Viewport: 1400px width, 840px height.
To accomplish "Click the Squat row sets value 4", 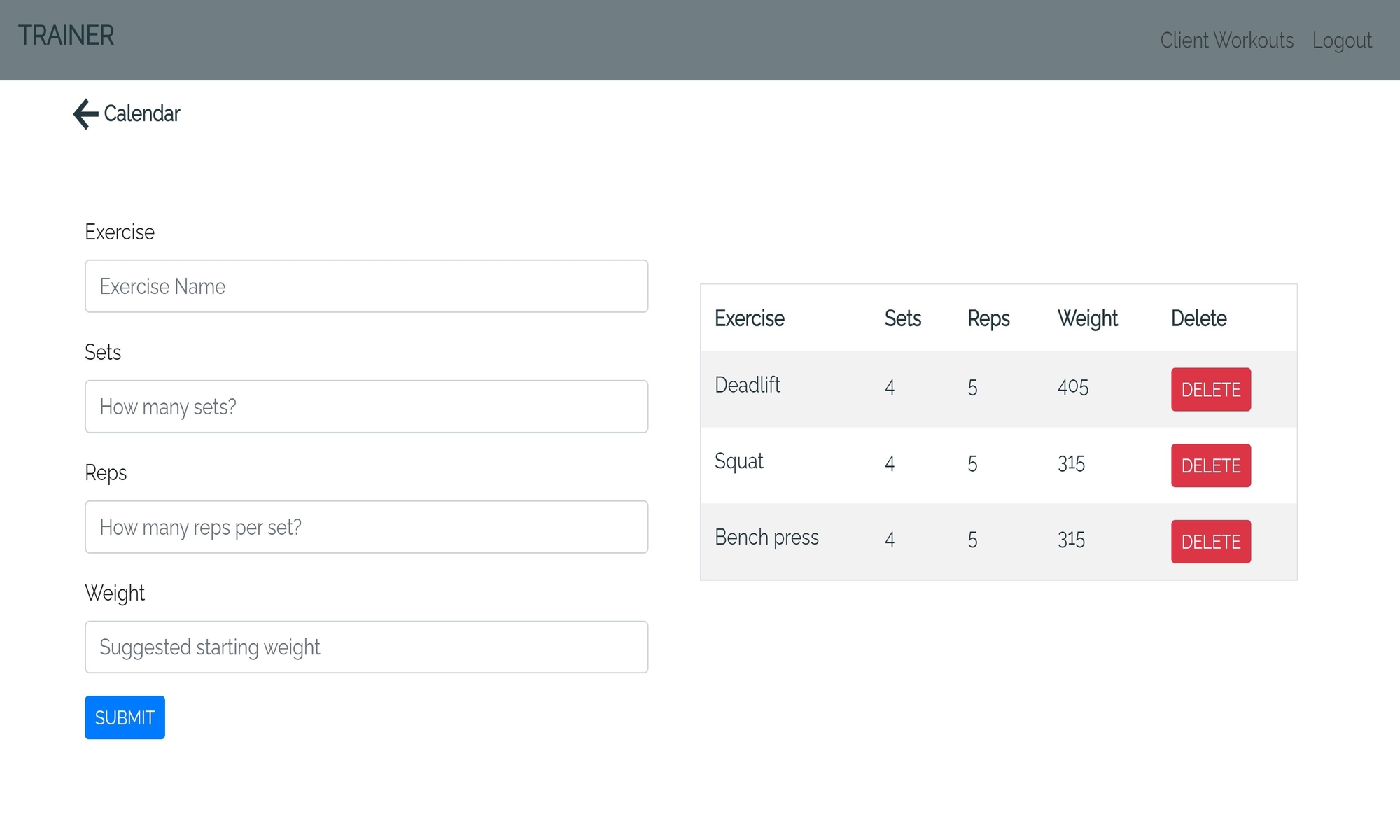I will coord(890,464).
